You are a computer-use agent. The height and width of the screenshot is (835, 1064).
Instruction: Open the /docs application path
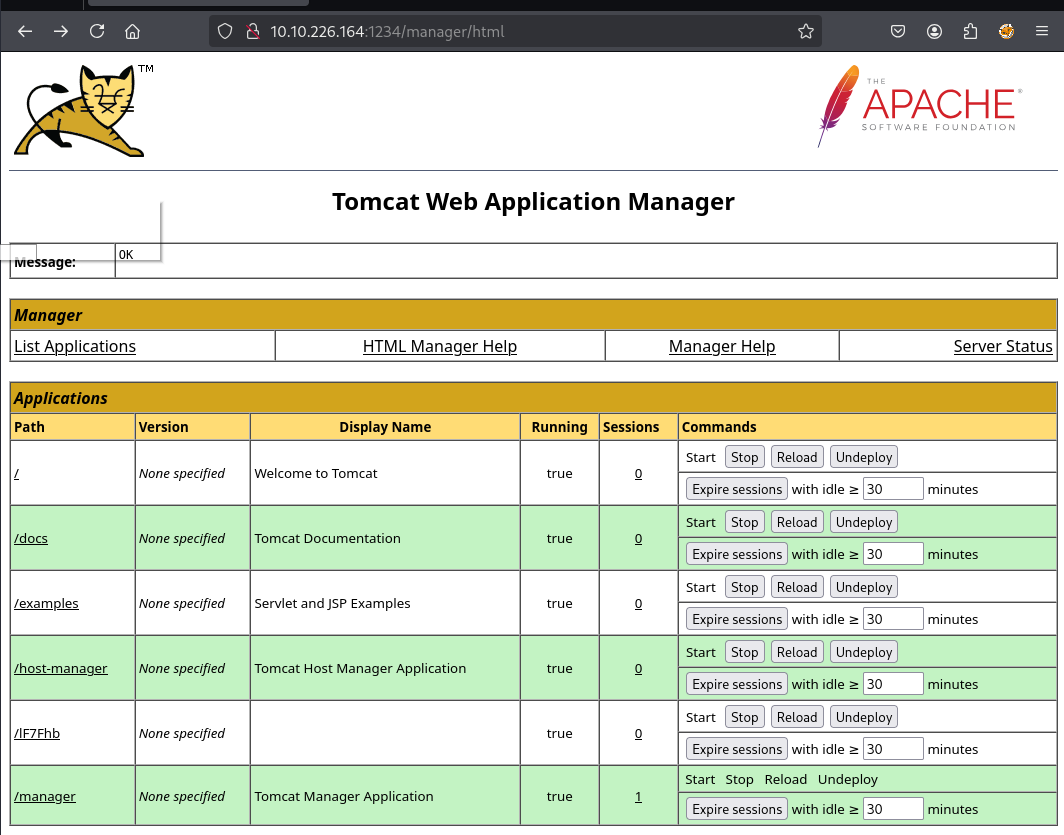click(31, 539)
